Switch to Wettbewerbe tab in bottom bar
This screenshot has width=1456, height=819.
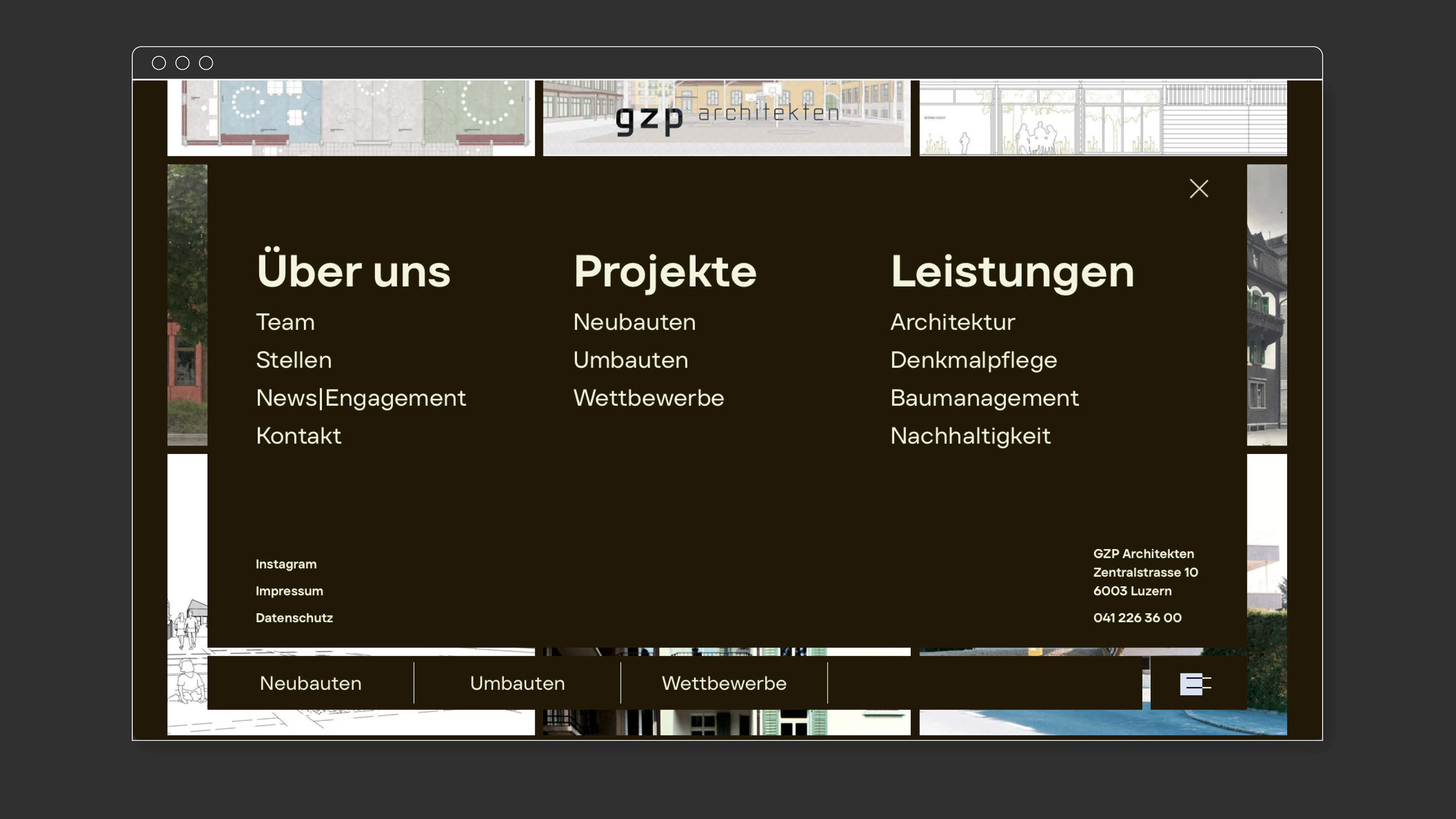click(x=724, y=683)
